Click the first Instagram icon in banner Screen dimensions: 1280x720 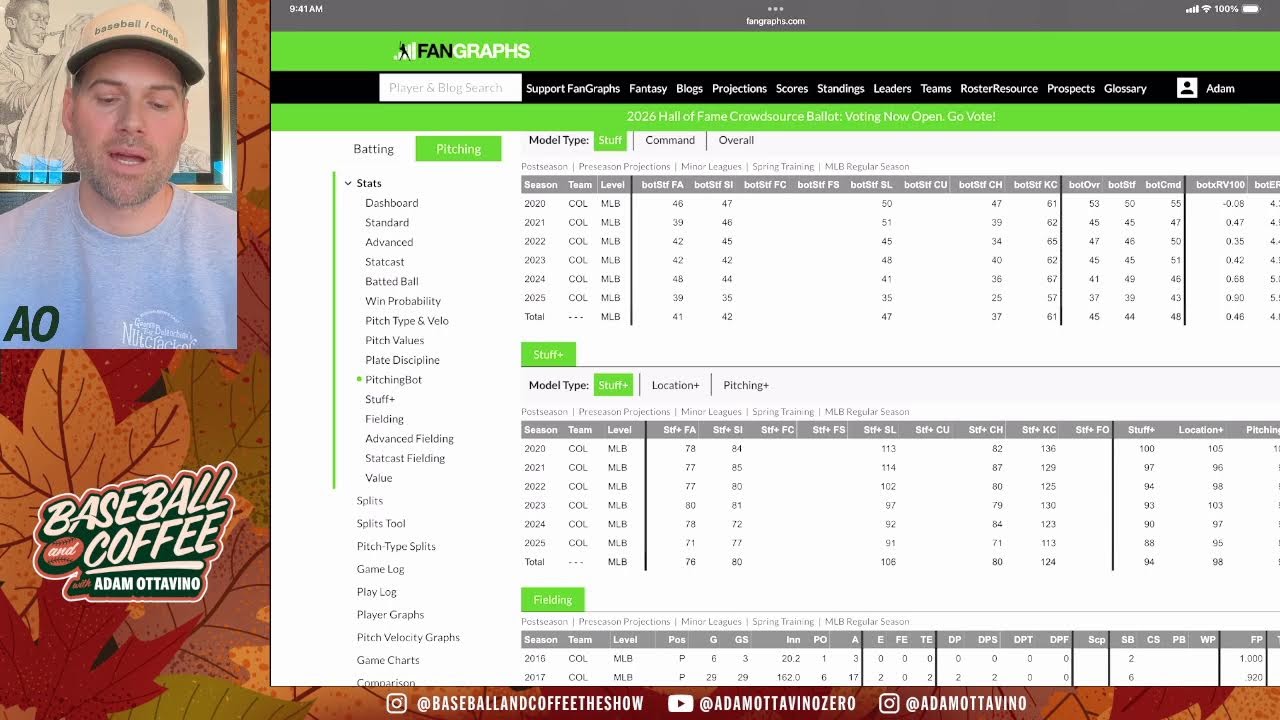pos(397,704)
